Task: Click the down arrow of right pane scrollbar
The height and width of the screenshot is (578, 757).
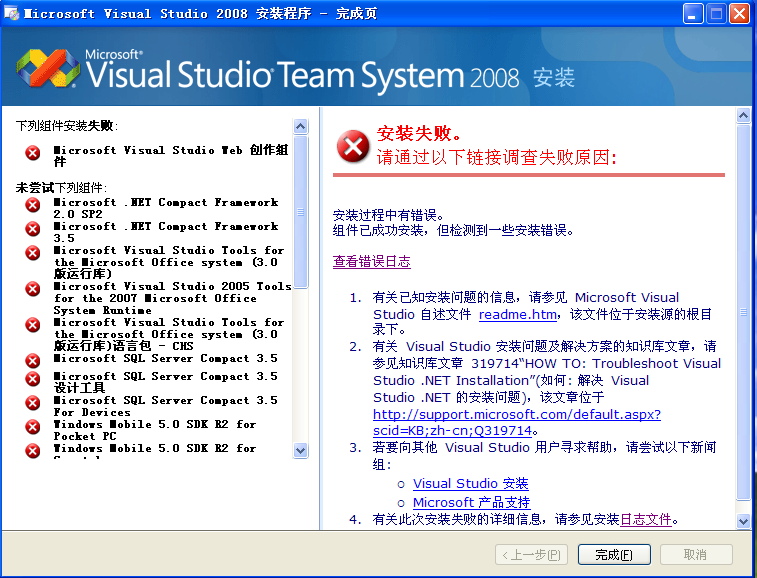Action: [743, 521]
